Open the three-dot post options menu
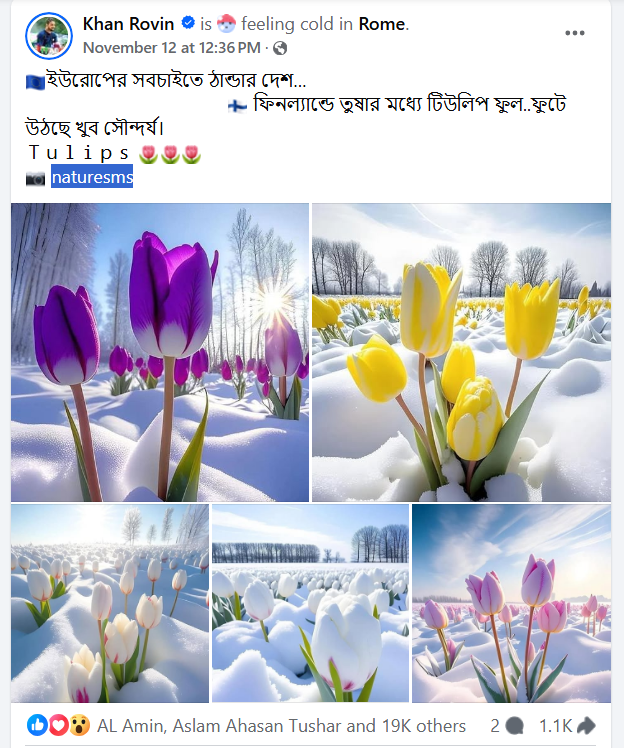The width and height of the screenshot is (624, 748). (x=574, y=33)
